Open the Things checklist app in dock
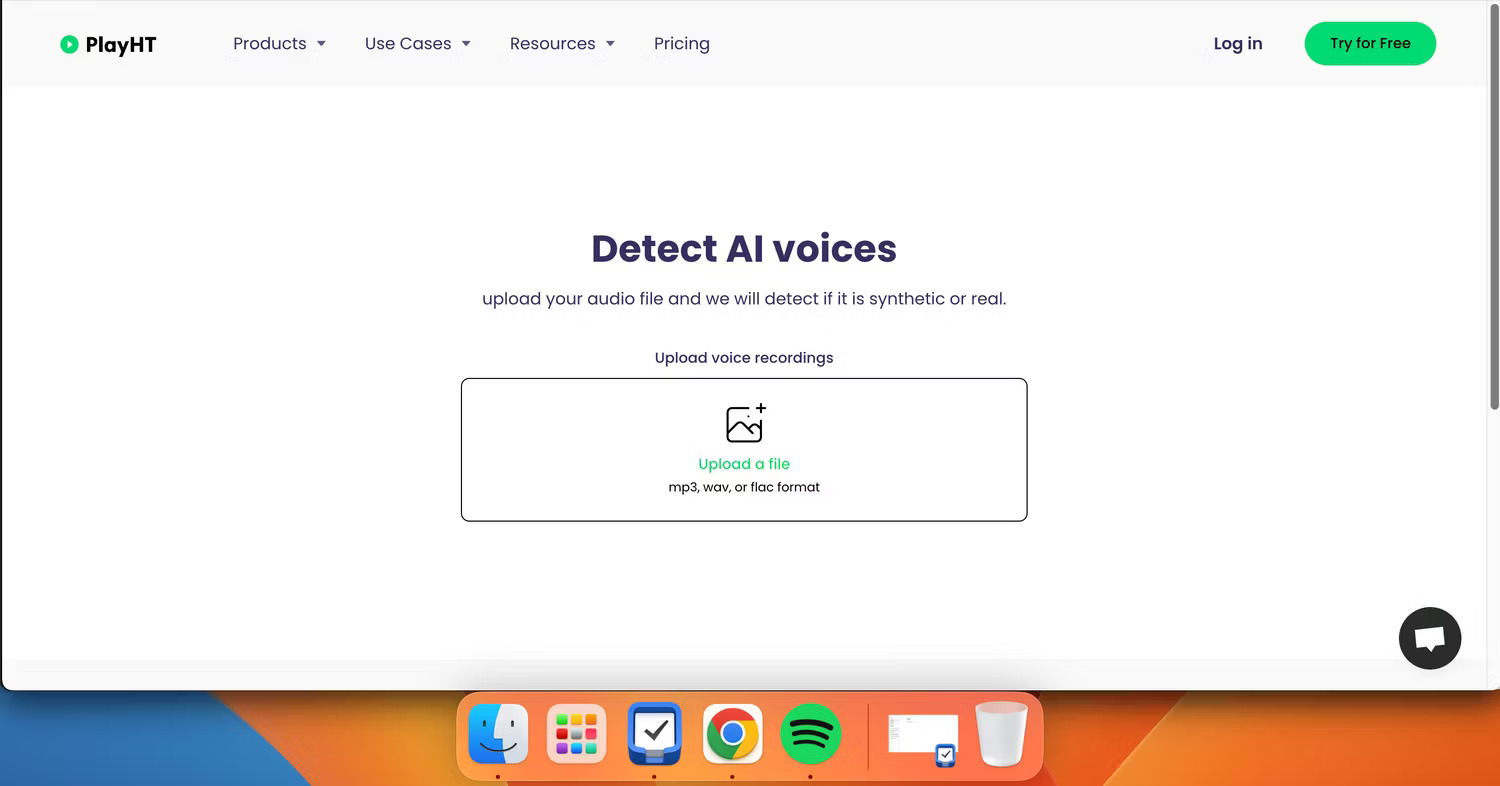This screenshot has height=786, width=1500. click(x=654, y=735)
